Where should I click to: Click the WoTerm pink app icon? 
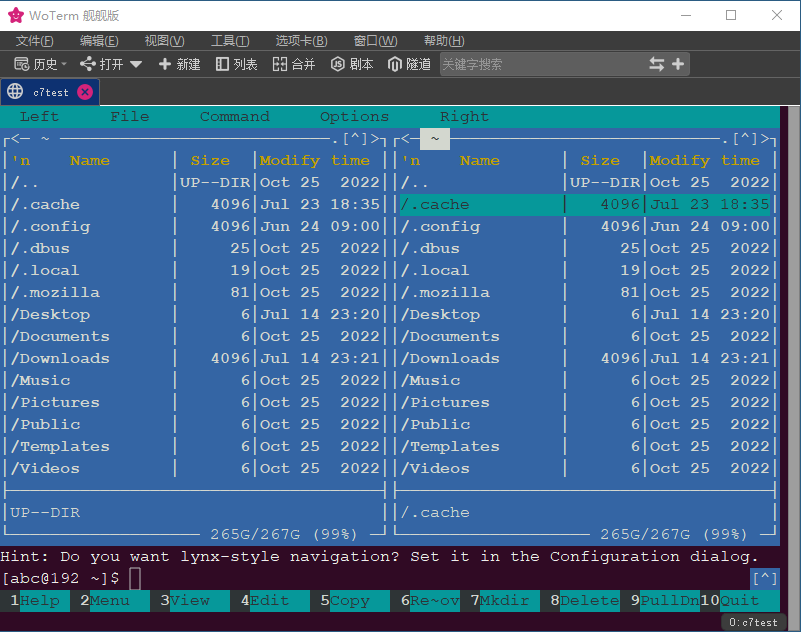[16, 15]
